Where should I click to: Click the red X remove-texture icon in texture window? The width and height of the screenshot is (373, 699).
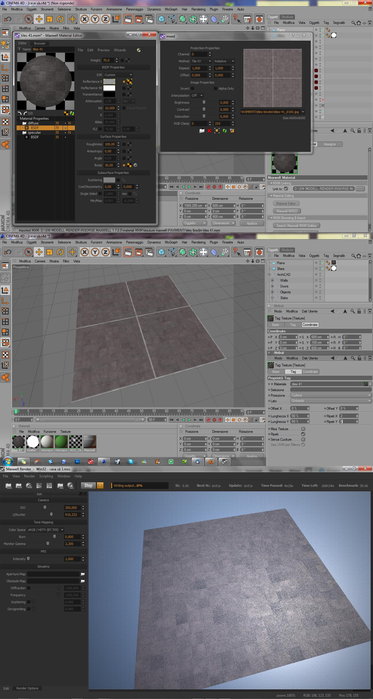point(209,131)
